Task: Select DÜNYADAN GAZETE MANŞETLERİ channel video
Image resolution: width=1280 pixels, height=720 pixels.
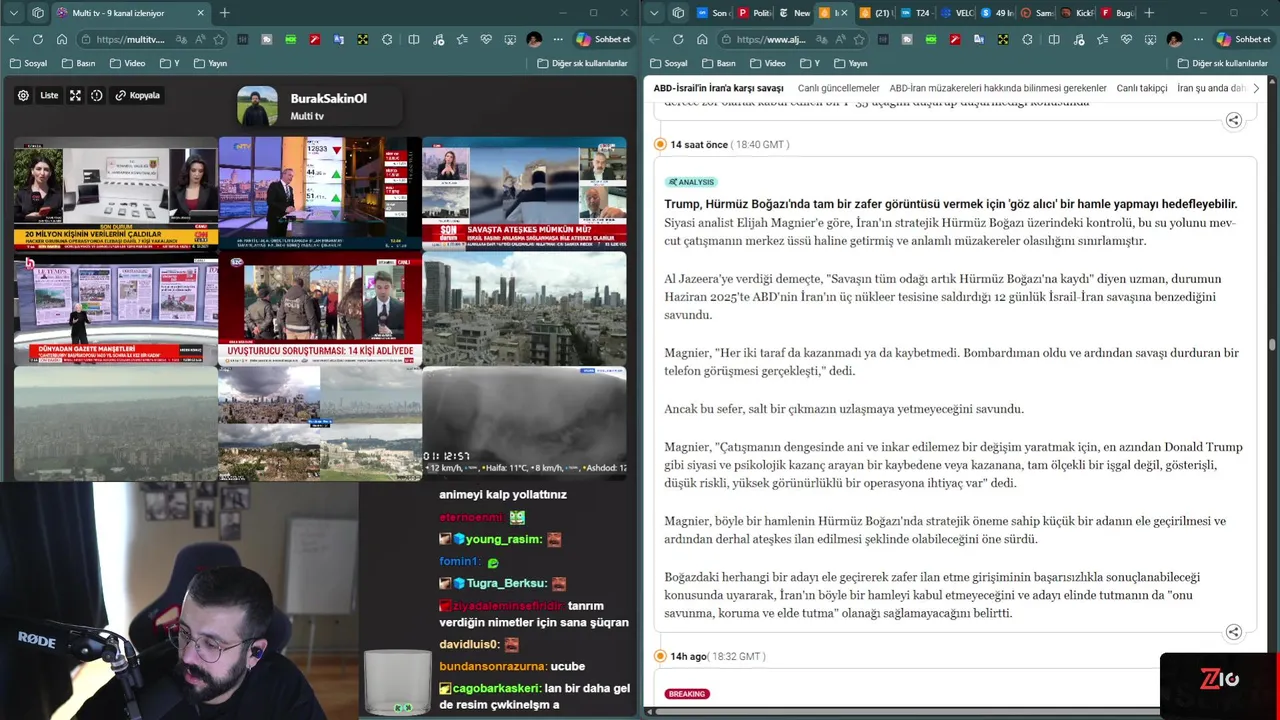Action: coord(116,309)
